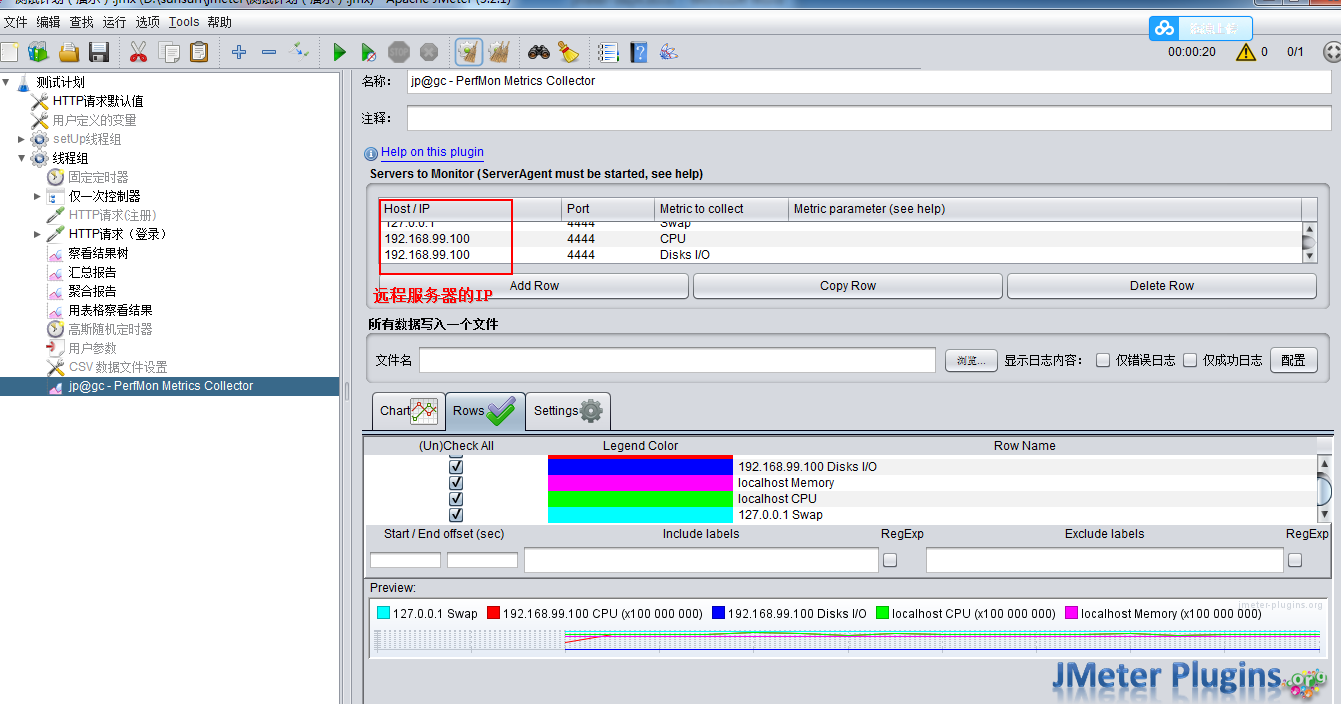The height and width of the screenshot is (704, 1341).
Task: Select the 192.168.99.100 CPU server row
Action: pos(840,239)
